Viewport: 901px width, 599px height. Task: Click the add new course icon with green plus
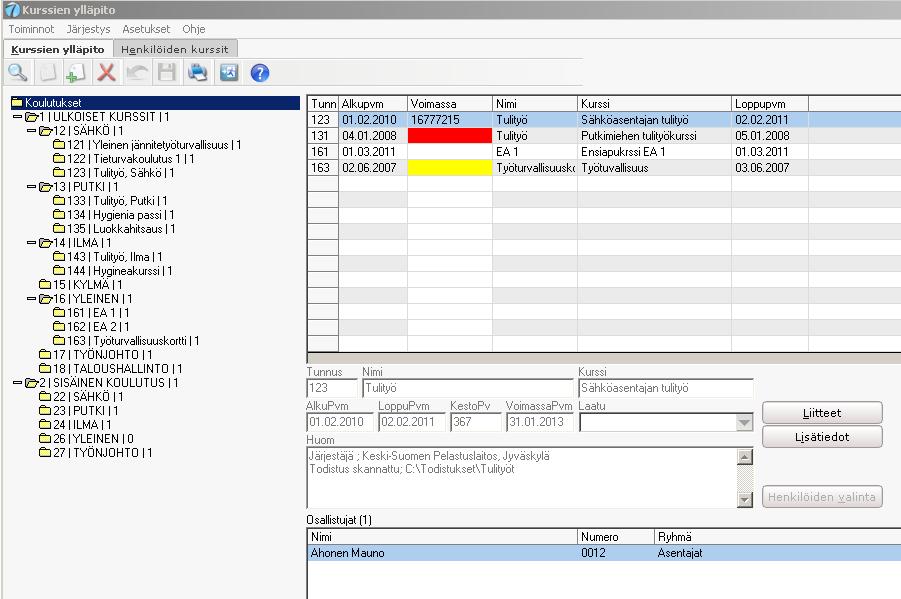click(76, 72)
